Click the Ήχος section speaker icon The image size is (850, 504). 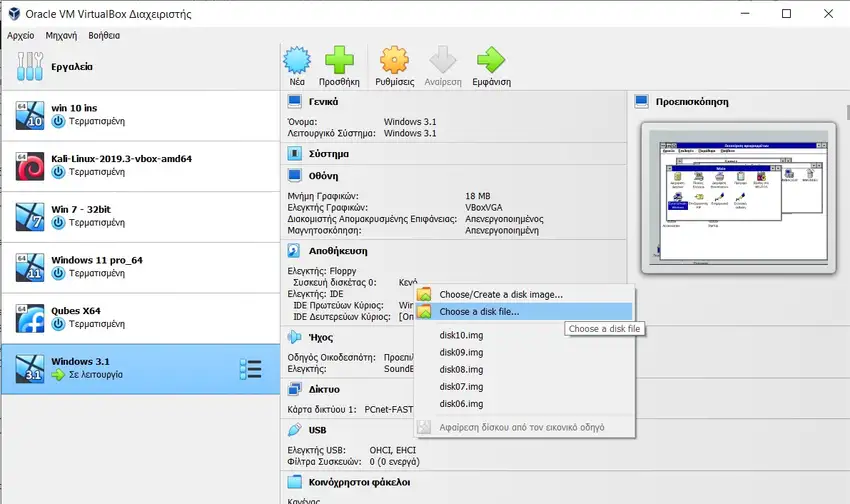294,337
